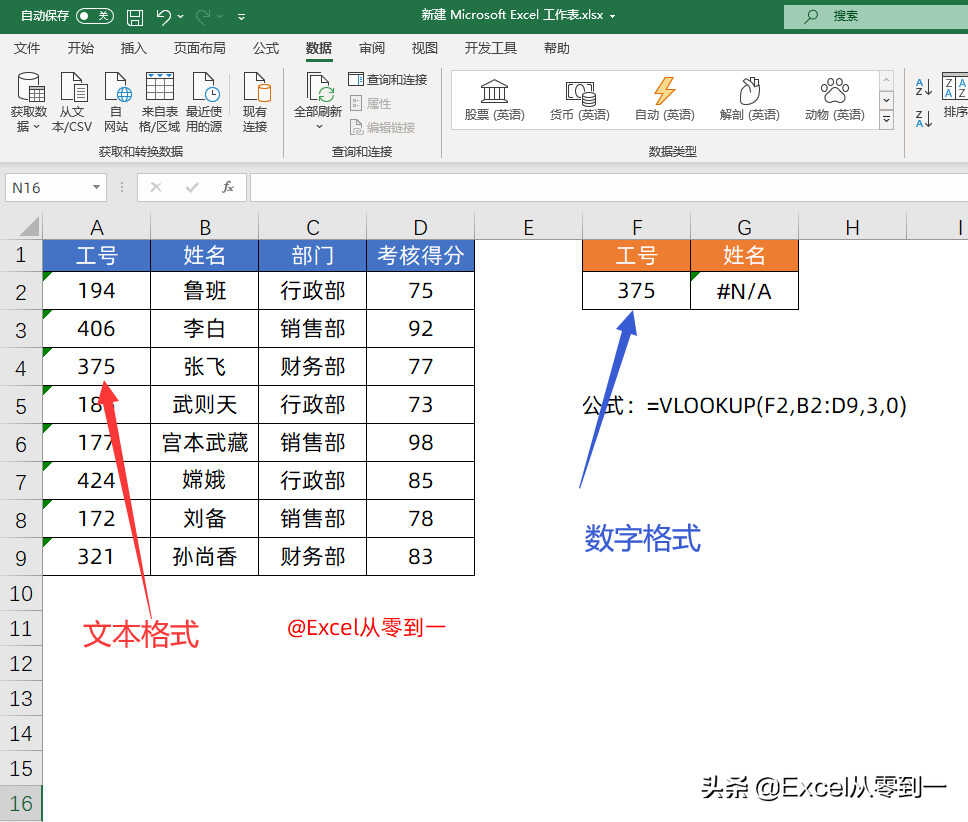Switch to the Review (审阅) tab
Viewport: 968px width, 822px height.
coord(372,48)
